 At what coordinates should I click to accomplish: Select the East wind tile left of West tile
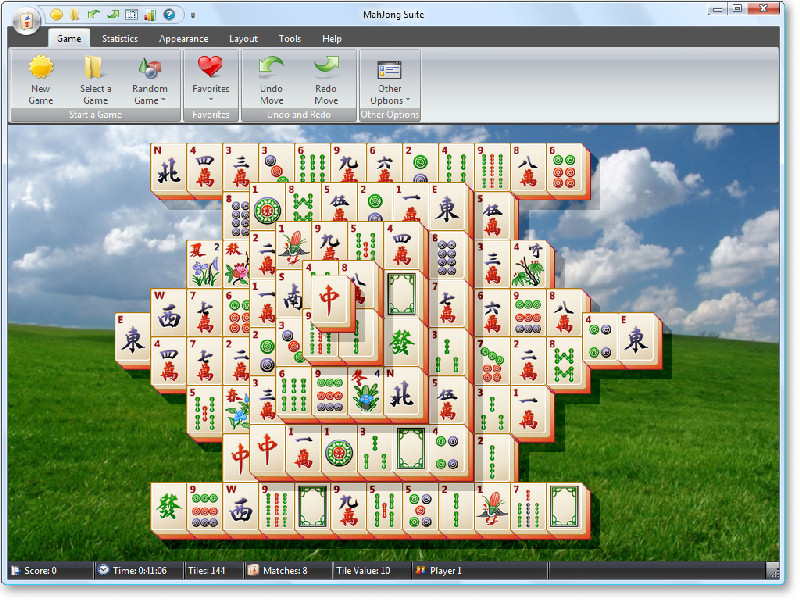(x=133, y=338)
